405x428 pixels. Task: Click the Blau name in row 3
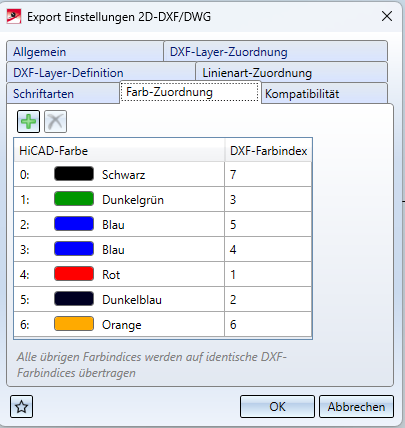click(113, 250)
